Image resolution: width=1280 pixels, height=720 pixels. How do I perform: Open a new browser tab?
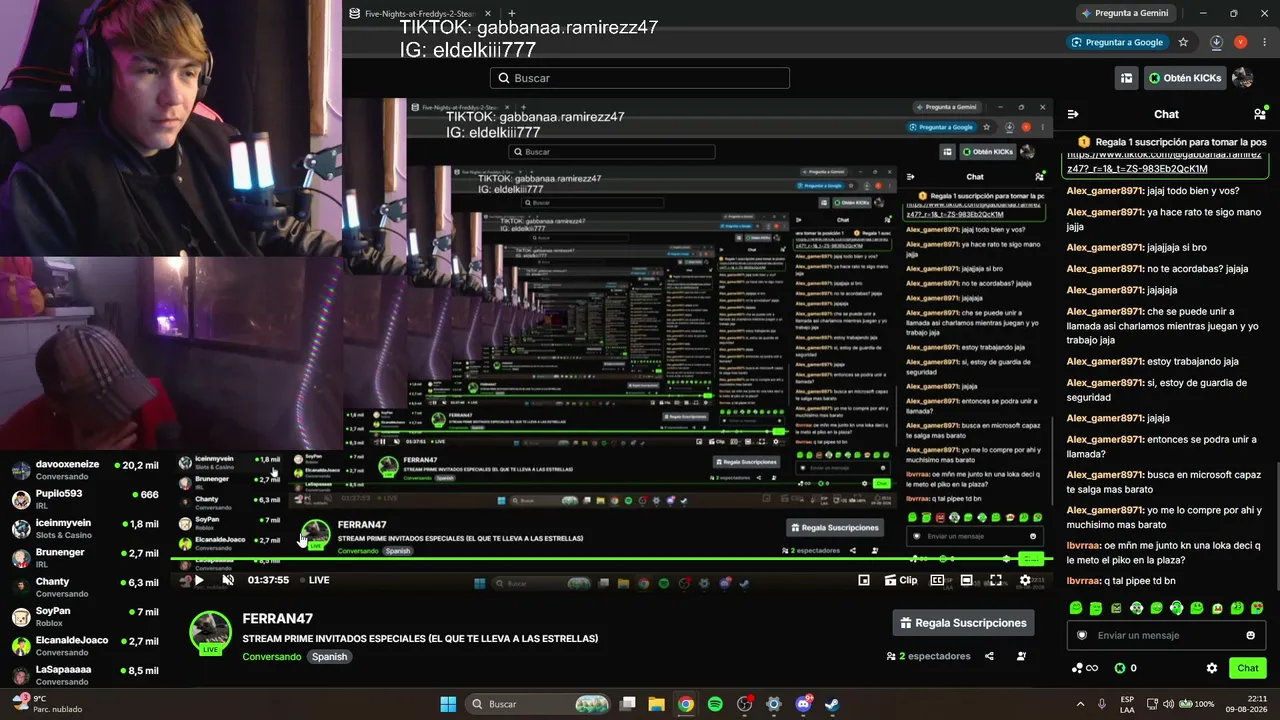tap(512, 14)
